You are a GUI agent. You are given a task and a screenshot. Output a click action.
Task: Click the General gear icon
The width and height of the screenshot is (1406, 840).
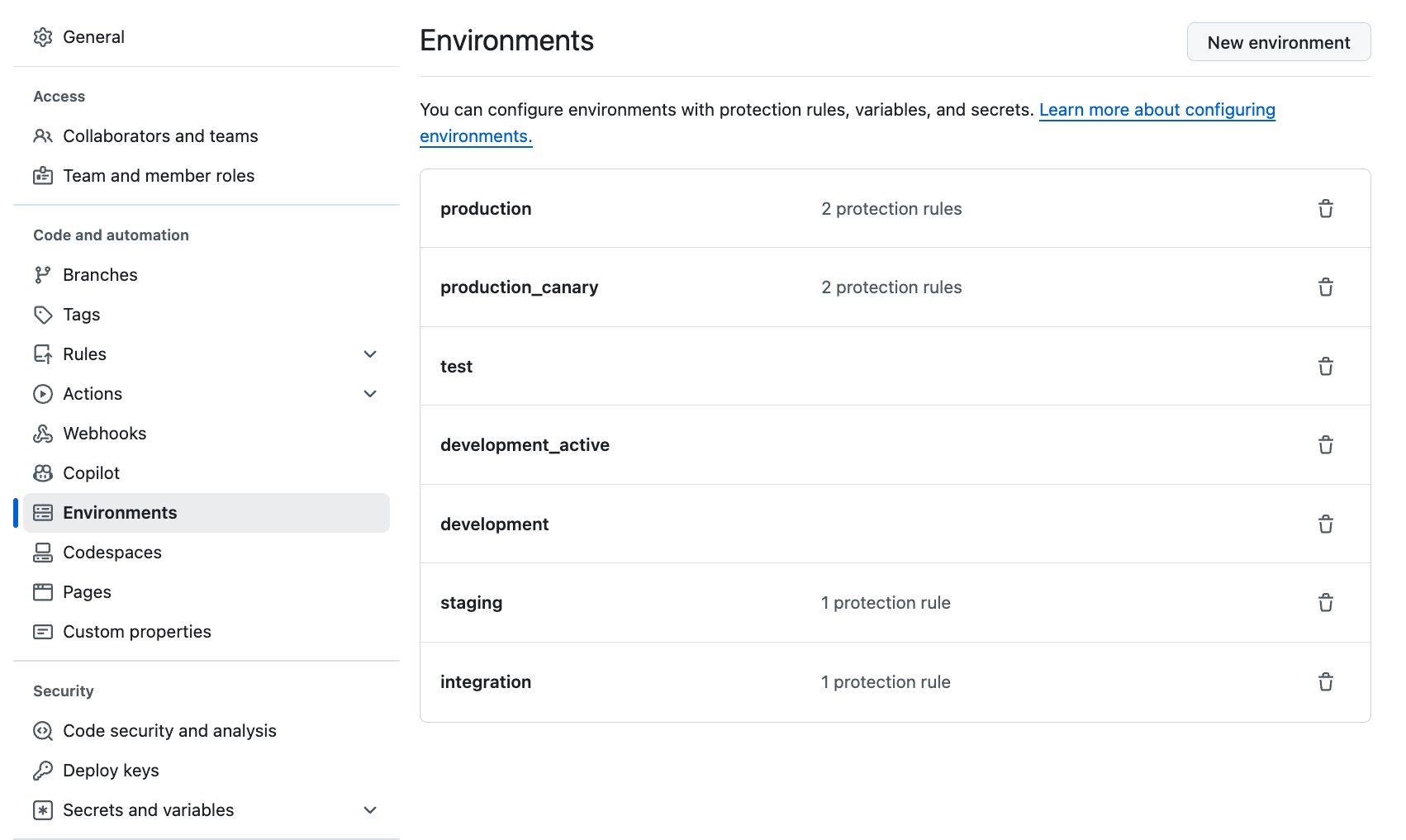tap(43, 37)
